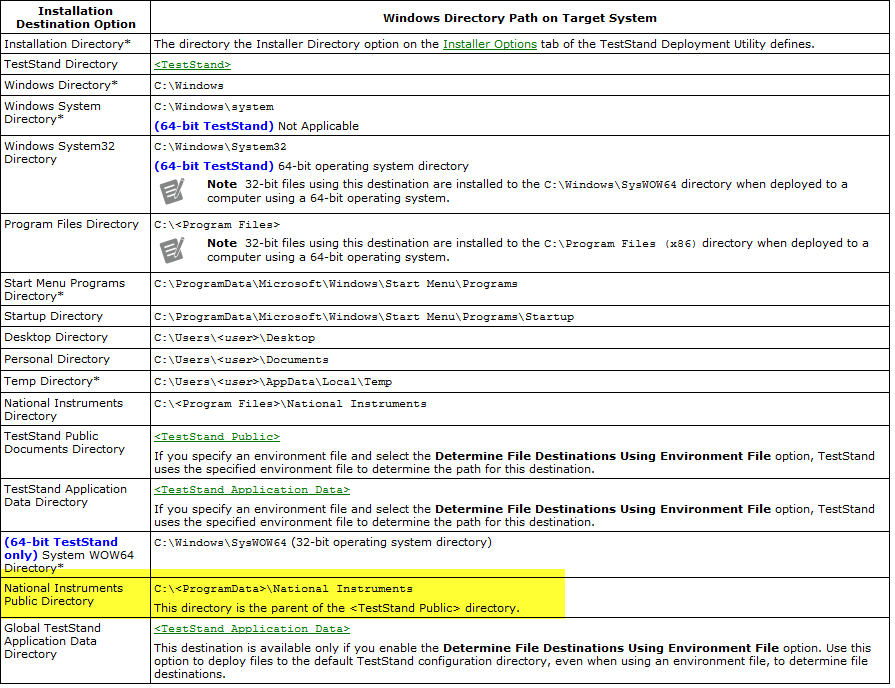Click C:\<Program Files>\National Instruments path
Viewport: 895px width, 688px height.
(291, 404)
